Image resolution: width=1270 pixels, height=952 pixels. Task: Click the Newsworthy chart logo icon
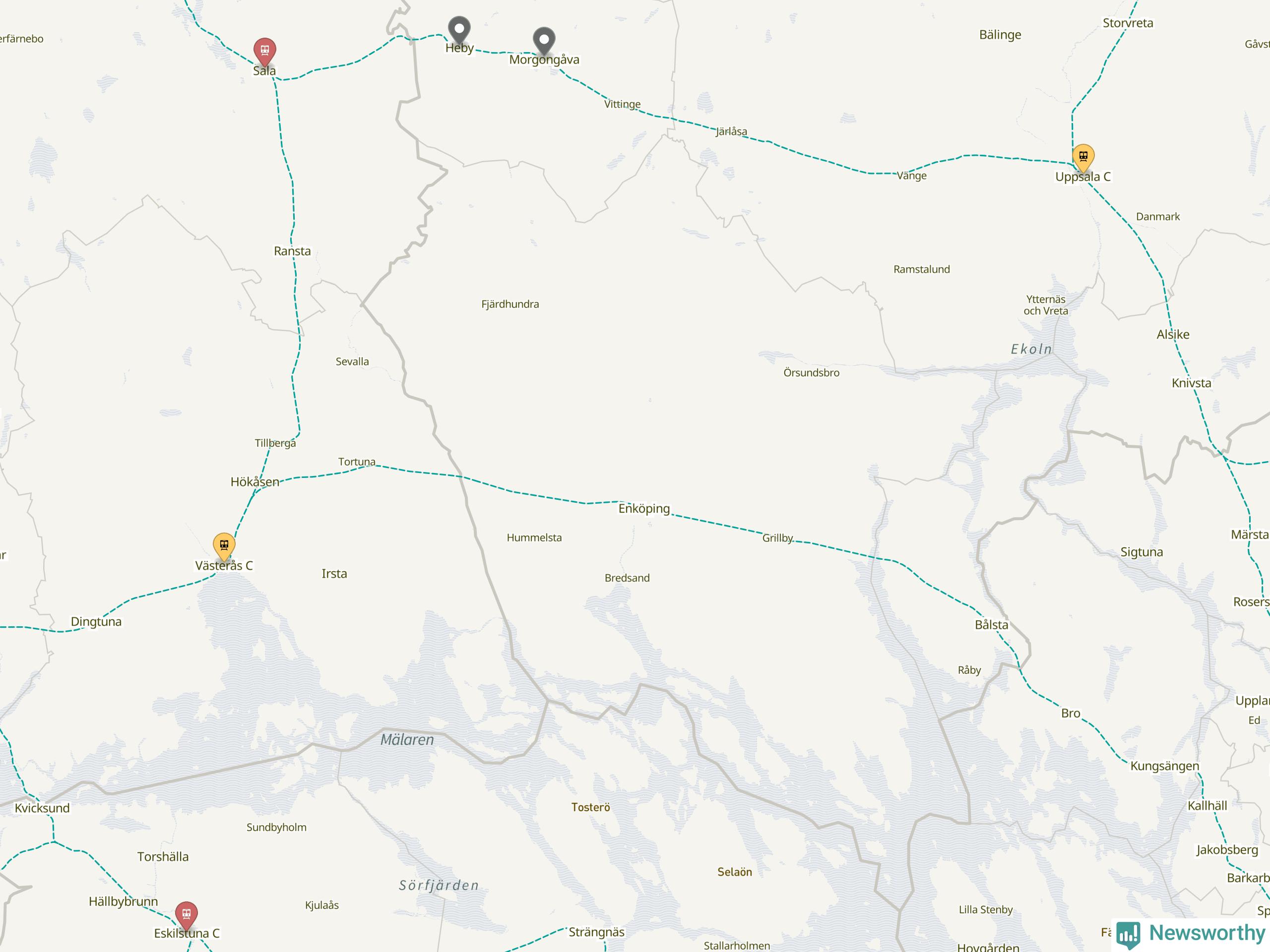[1128, 935]
